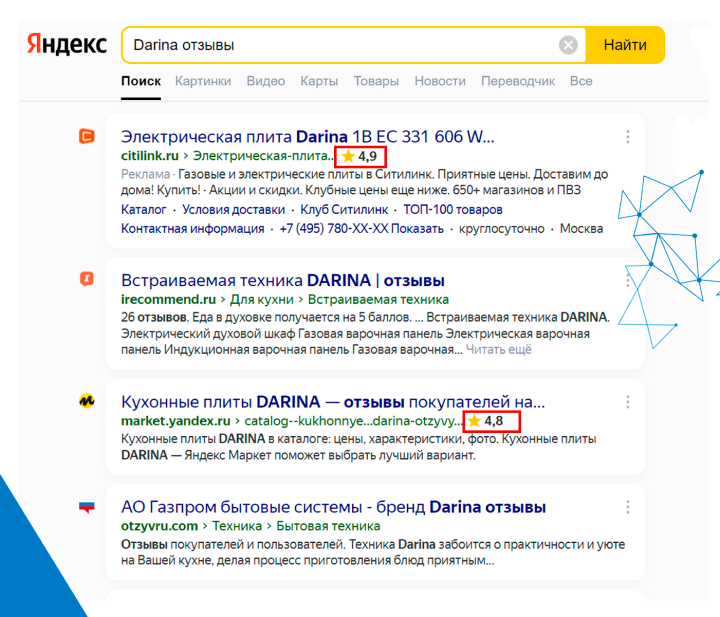The width and height of the screenshot is (720, 617).
Task: Open the Клуб Ситилинк sitelink
Action: (x=344, y=210)
